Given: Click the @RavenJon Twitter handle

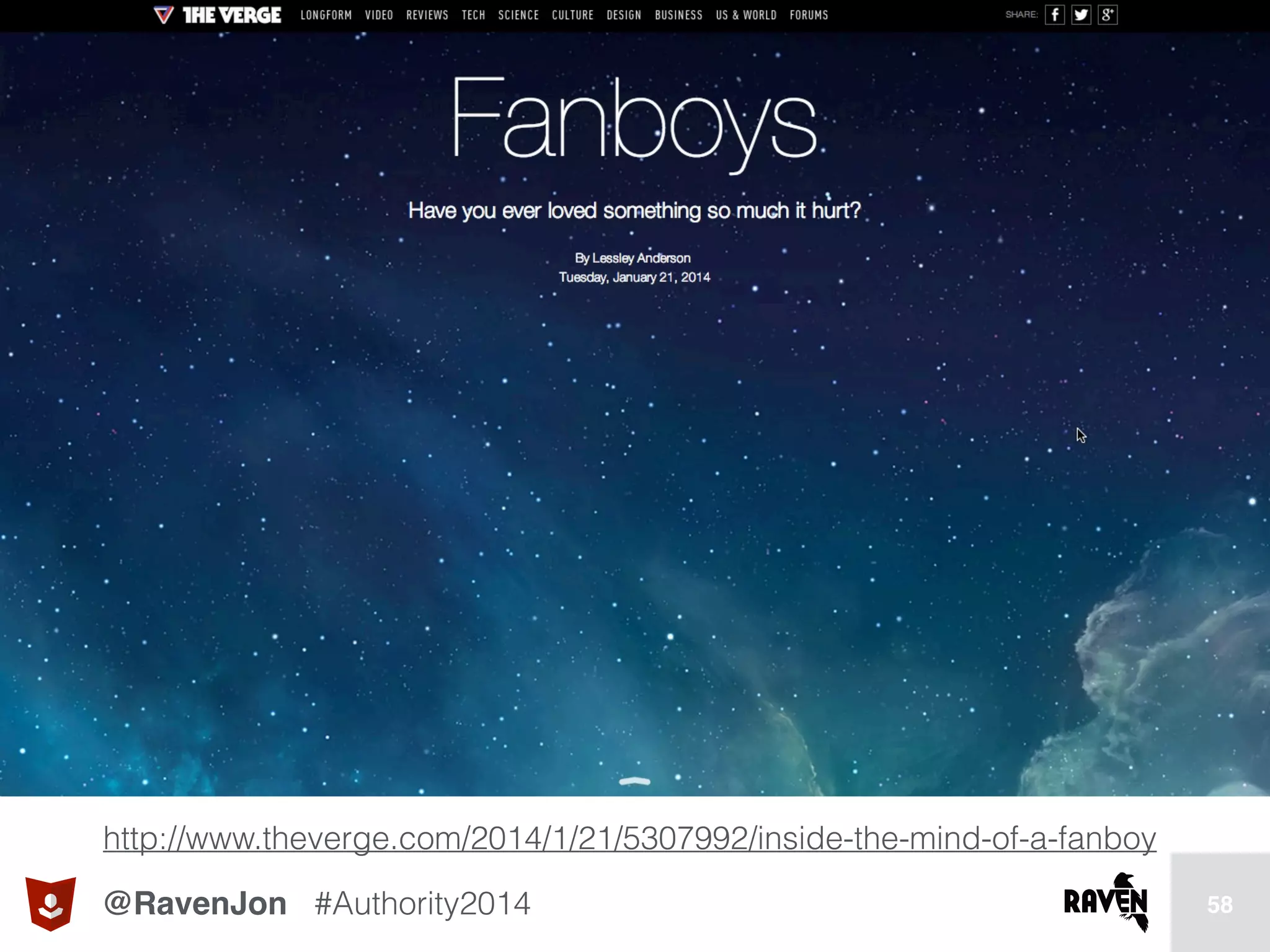Looking at the screenshot, I should point(195,904).
